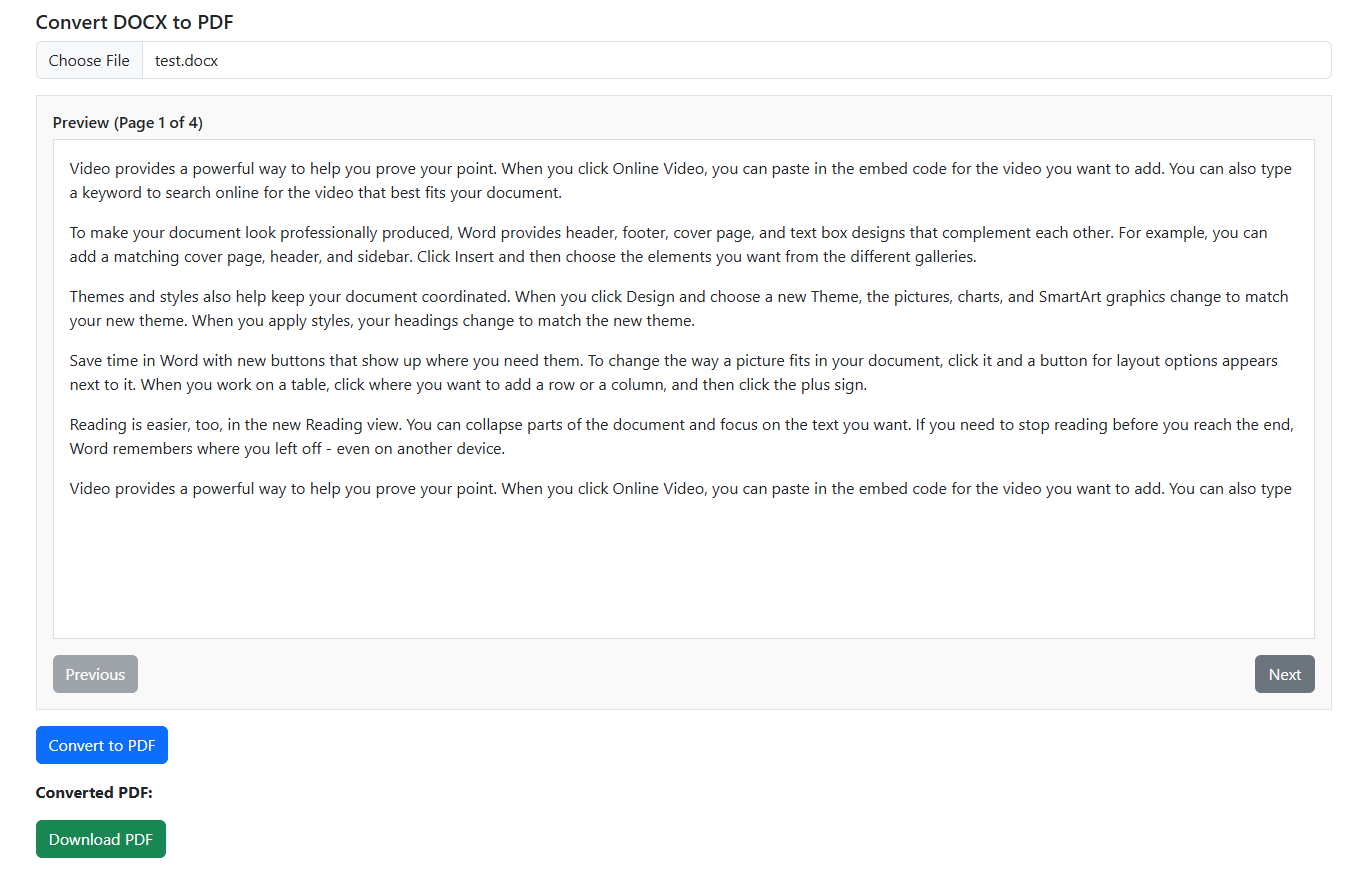1356x870 pixels.
Task: Click the Choose File button
Action: pos(89,60)
